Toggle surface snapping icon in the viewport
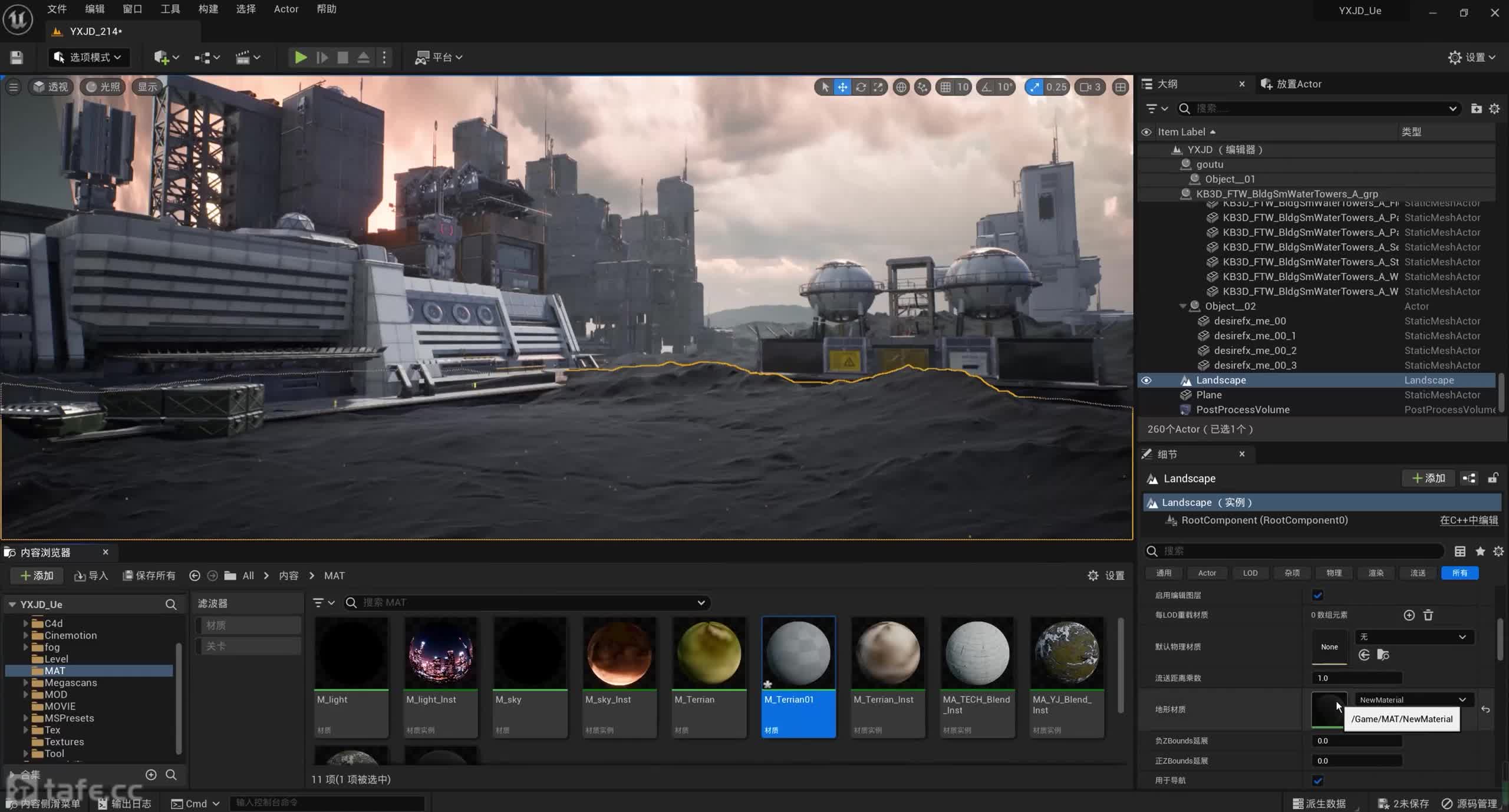 click(922, 87)
